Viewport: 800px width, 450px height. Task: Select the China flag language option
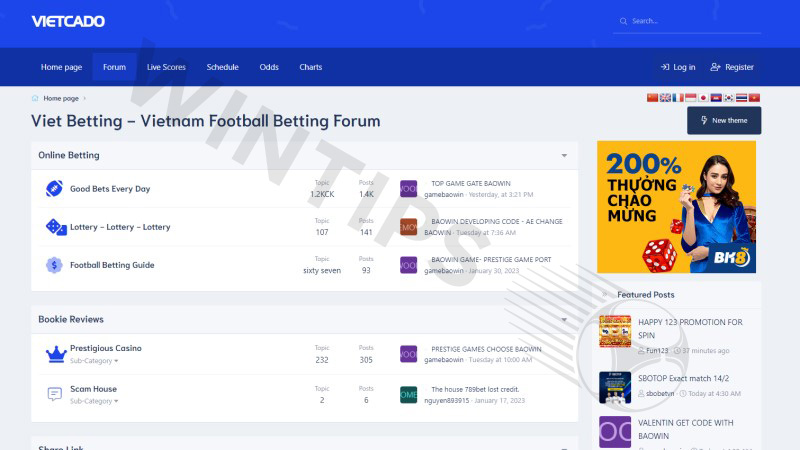coord(652,98)
